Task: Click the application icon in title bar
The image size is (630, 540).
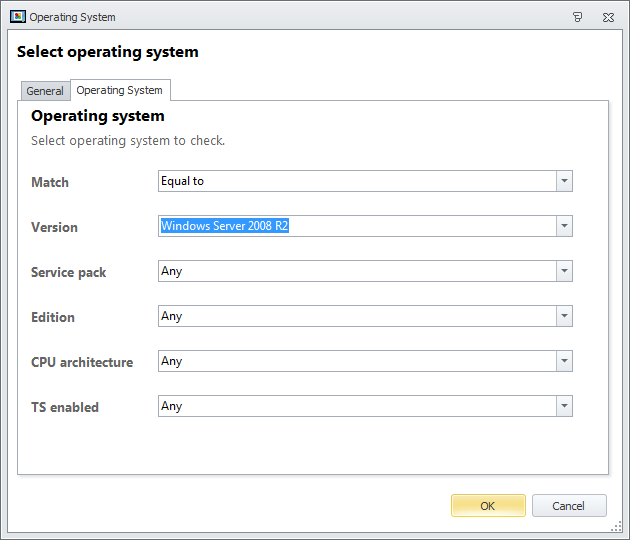Action: 18,17
